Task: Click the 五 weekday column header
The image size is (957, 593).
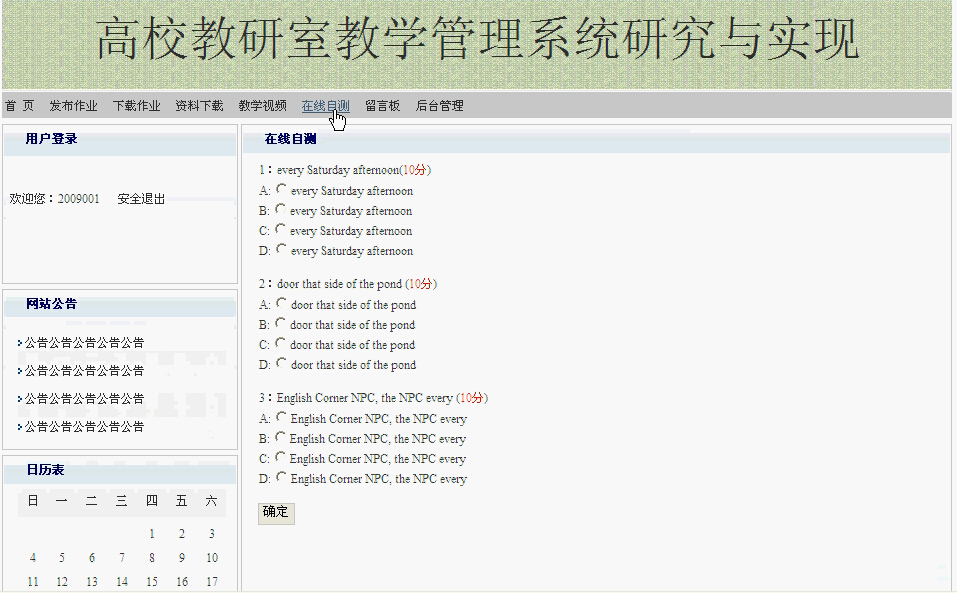Action: 181,501
